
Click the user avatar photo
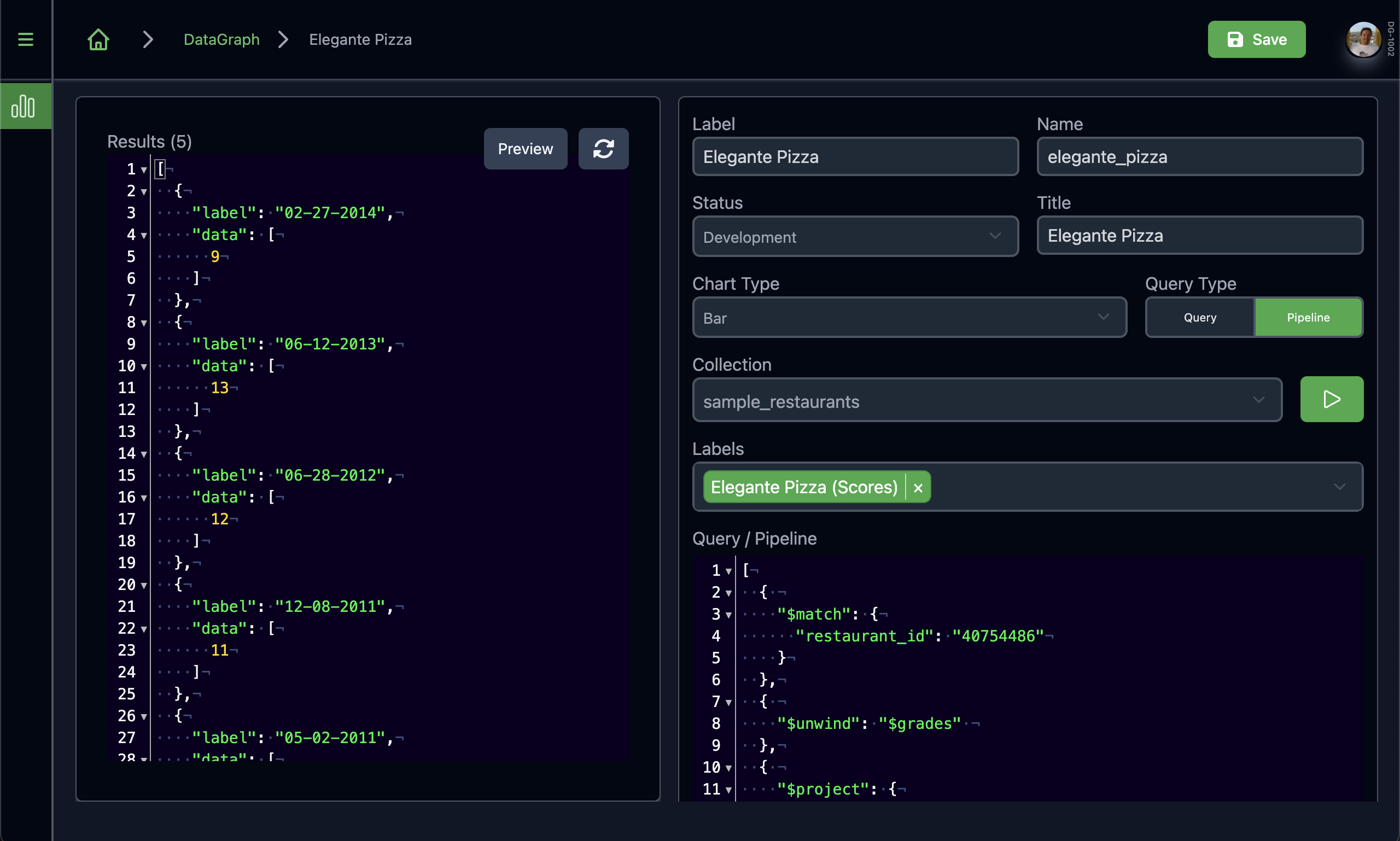pyautogui.click(x=1364, y=39)
